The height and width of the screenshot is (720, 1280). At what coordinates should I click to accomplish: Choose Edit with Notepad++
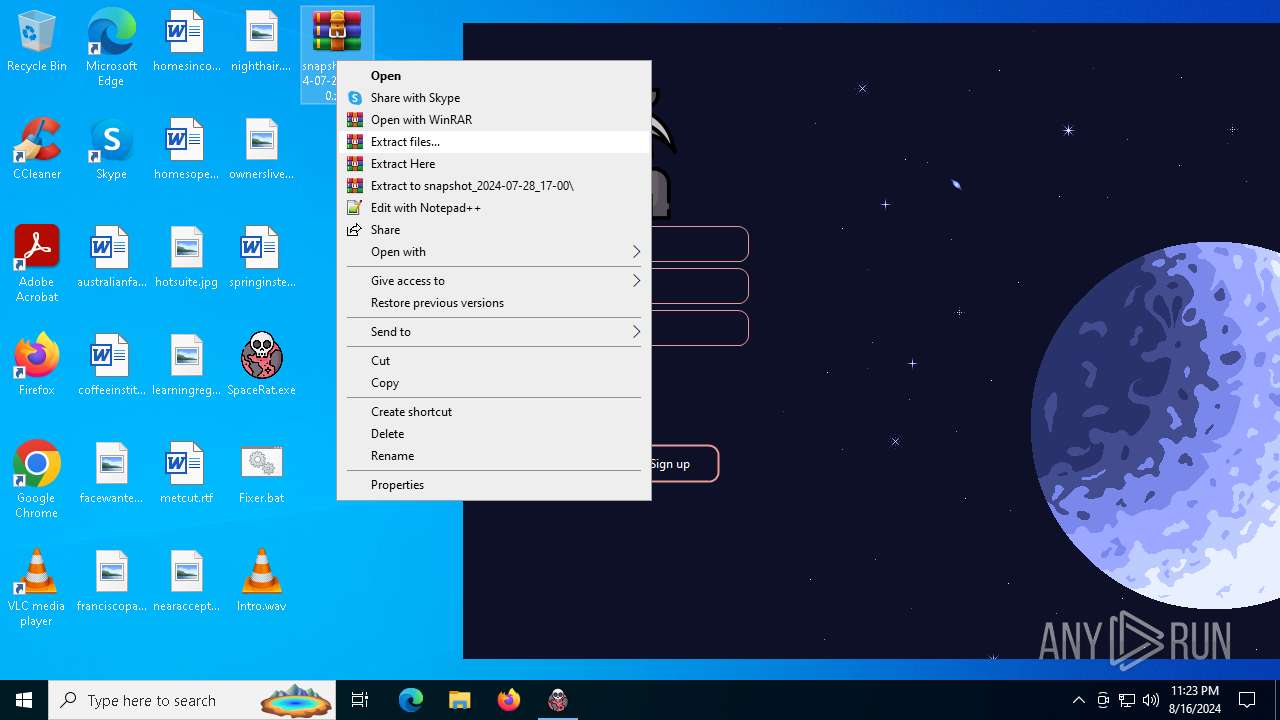point(494,208)
